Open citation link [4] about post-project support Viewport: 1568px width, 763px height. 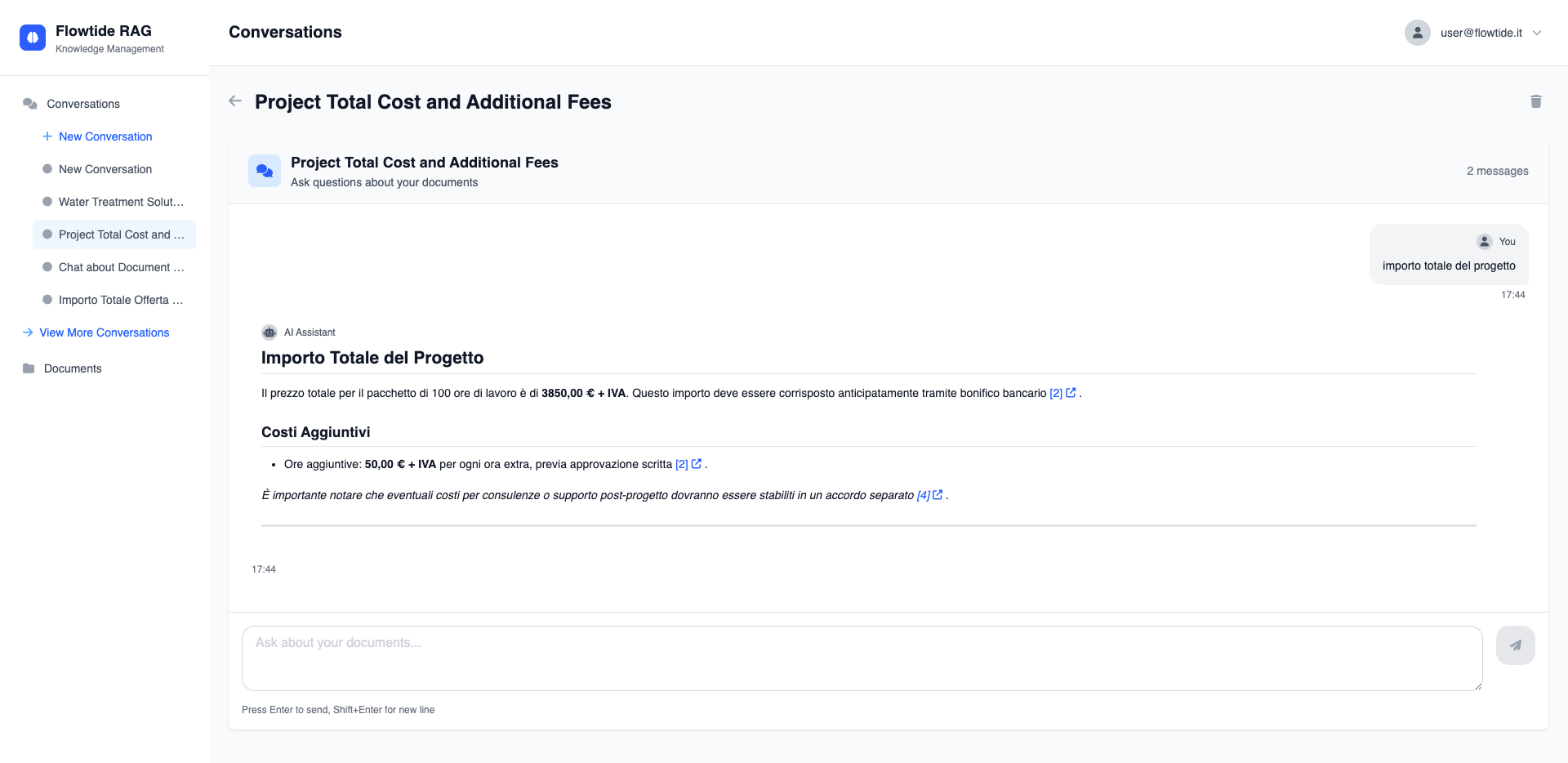tap(924, 495)
